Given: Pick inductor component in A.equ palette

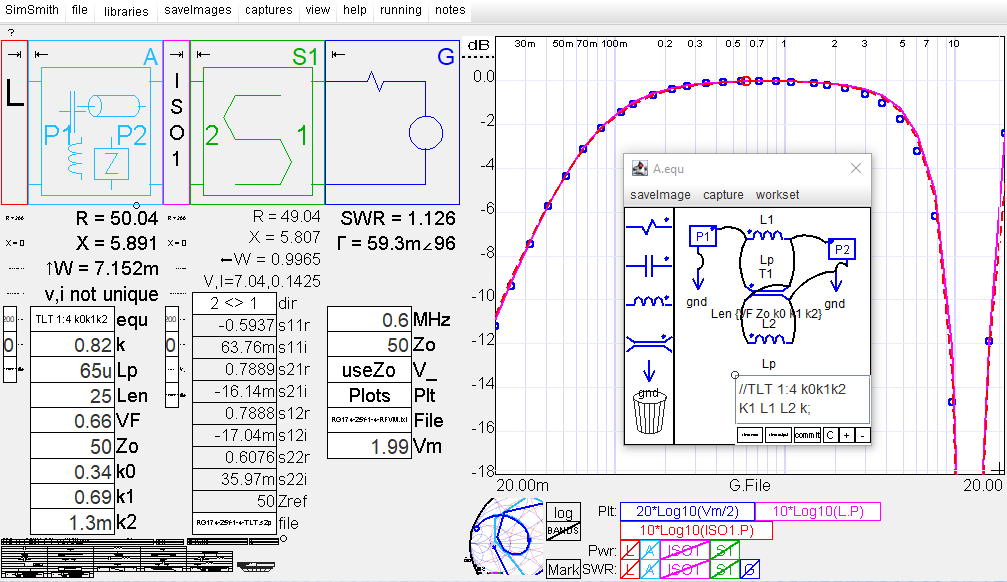Looking at the screenshot, I should (x=649, y=301).
